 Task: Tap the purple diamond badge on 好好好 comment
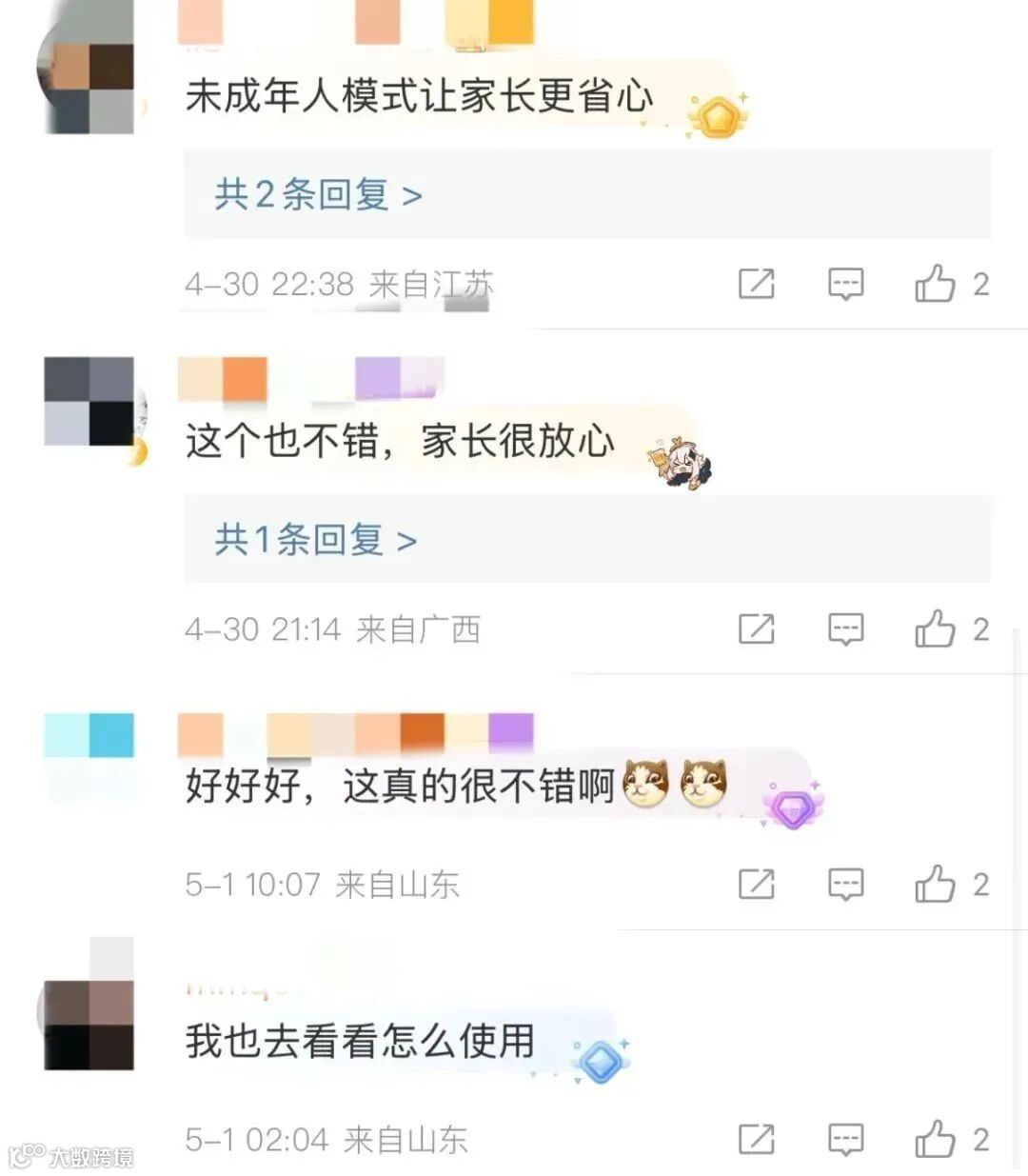(791, 807)
